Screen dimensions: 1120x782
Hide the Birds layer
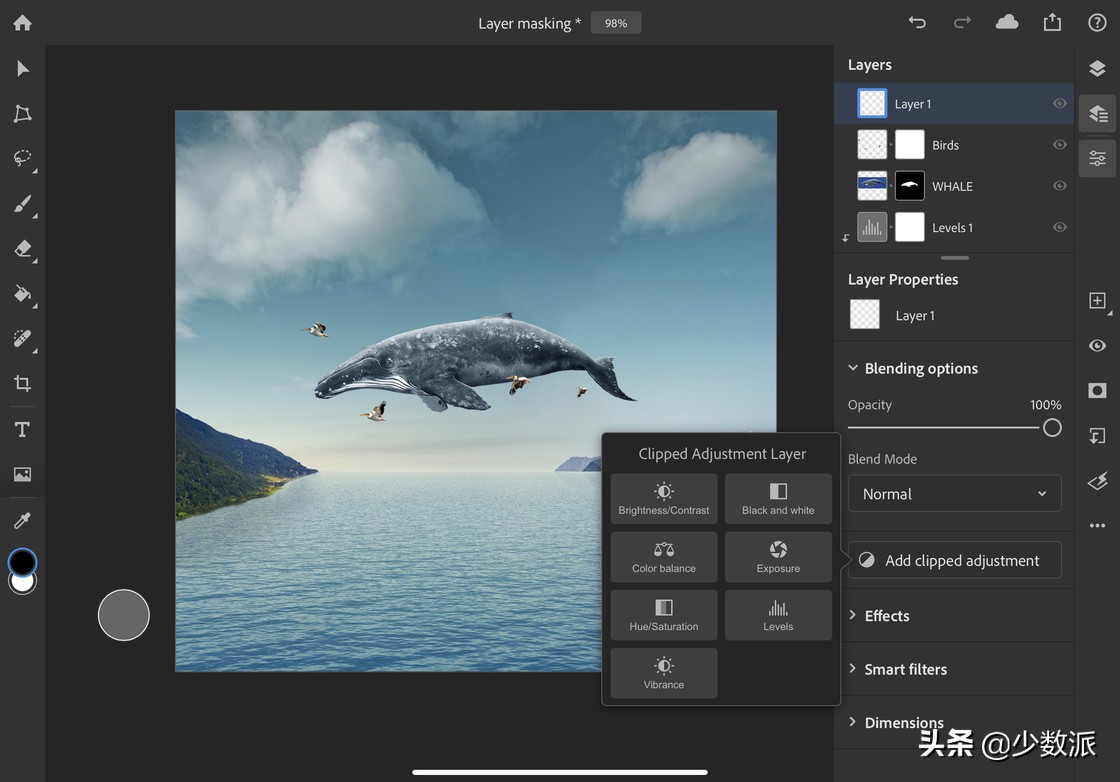point(1059,144)
